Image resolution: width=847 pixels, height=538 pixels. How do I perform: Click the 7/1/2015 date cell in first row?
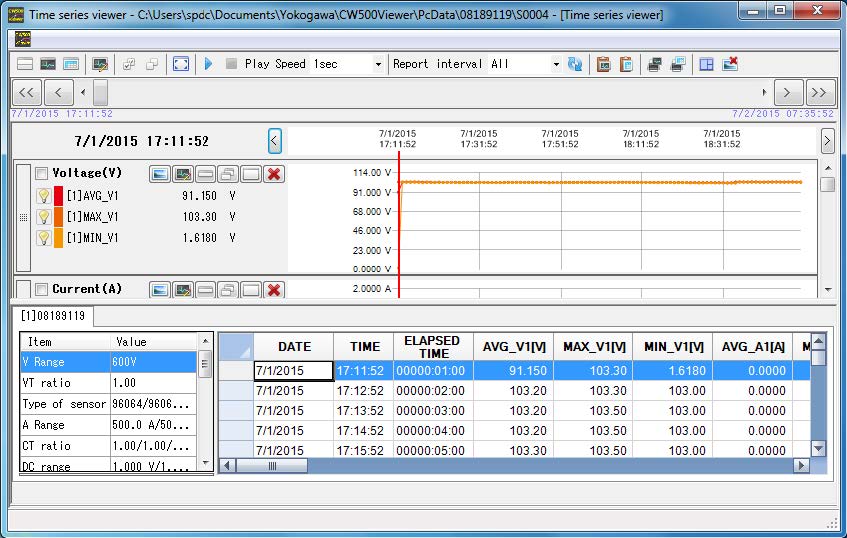click(x=293, y=371)
